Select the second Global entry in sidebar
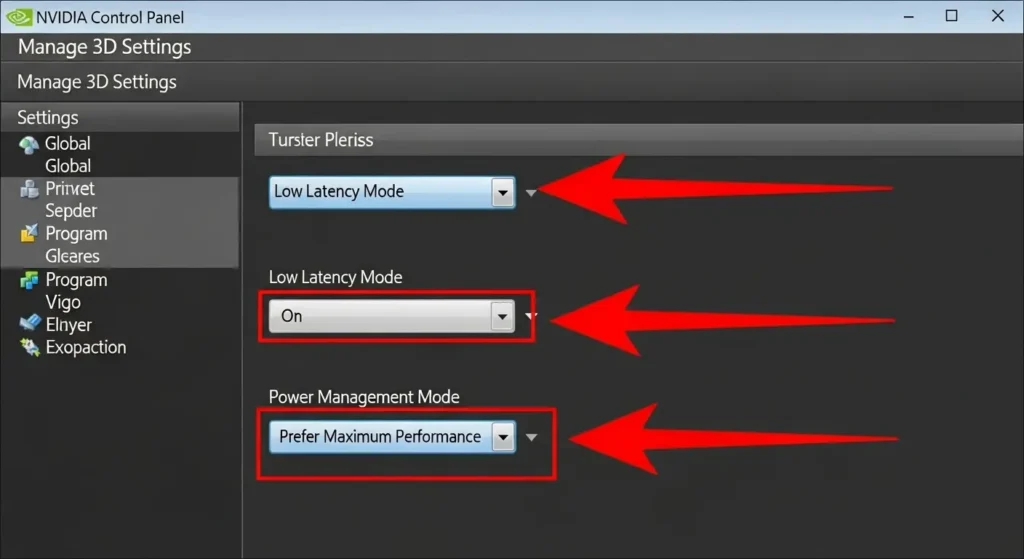This screenshot has width=1024, height=559. pyautogui.click(x=68, y=166)
